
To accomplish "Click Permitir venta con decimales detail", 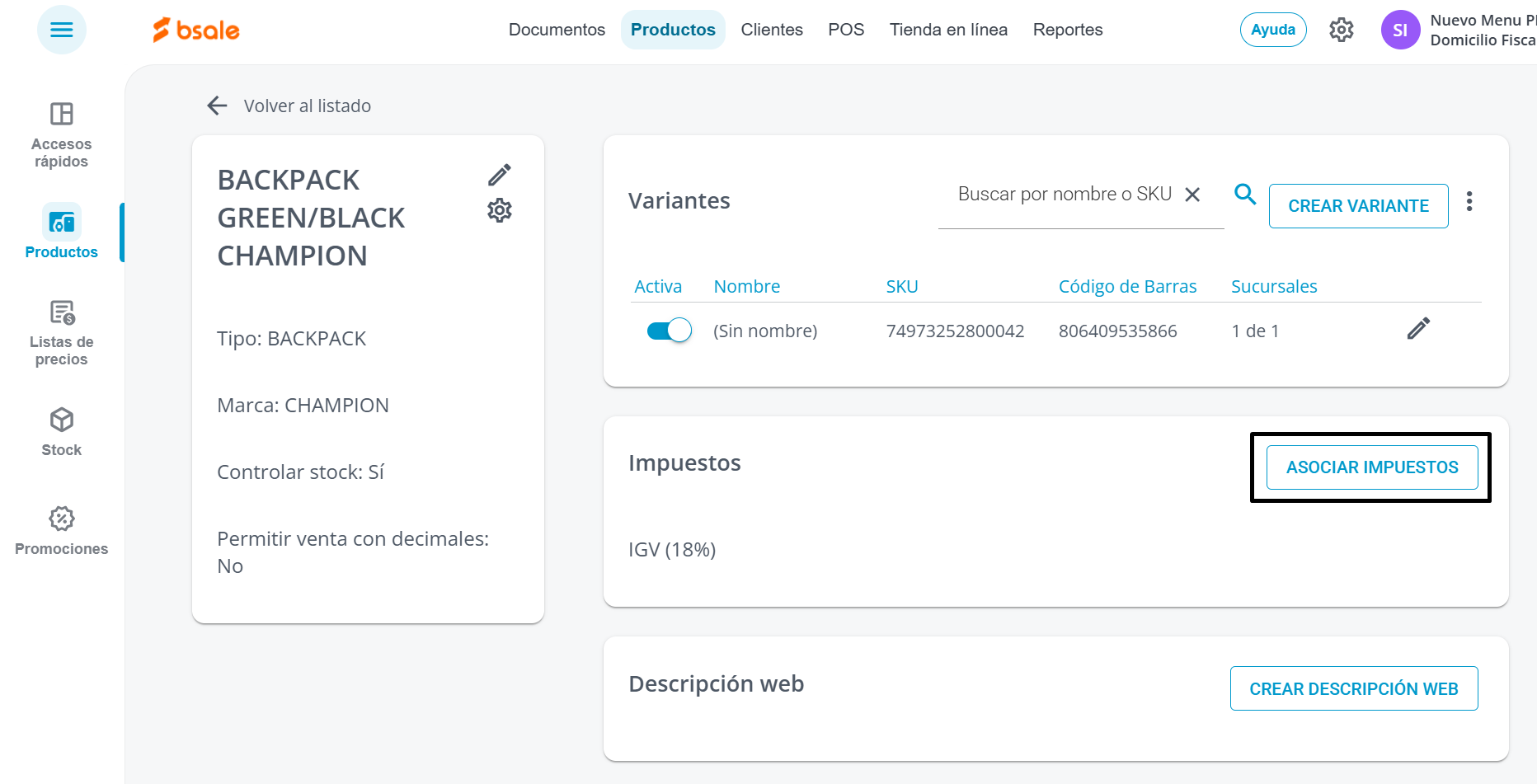I will [353, 552].
